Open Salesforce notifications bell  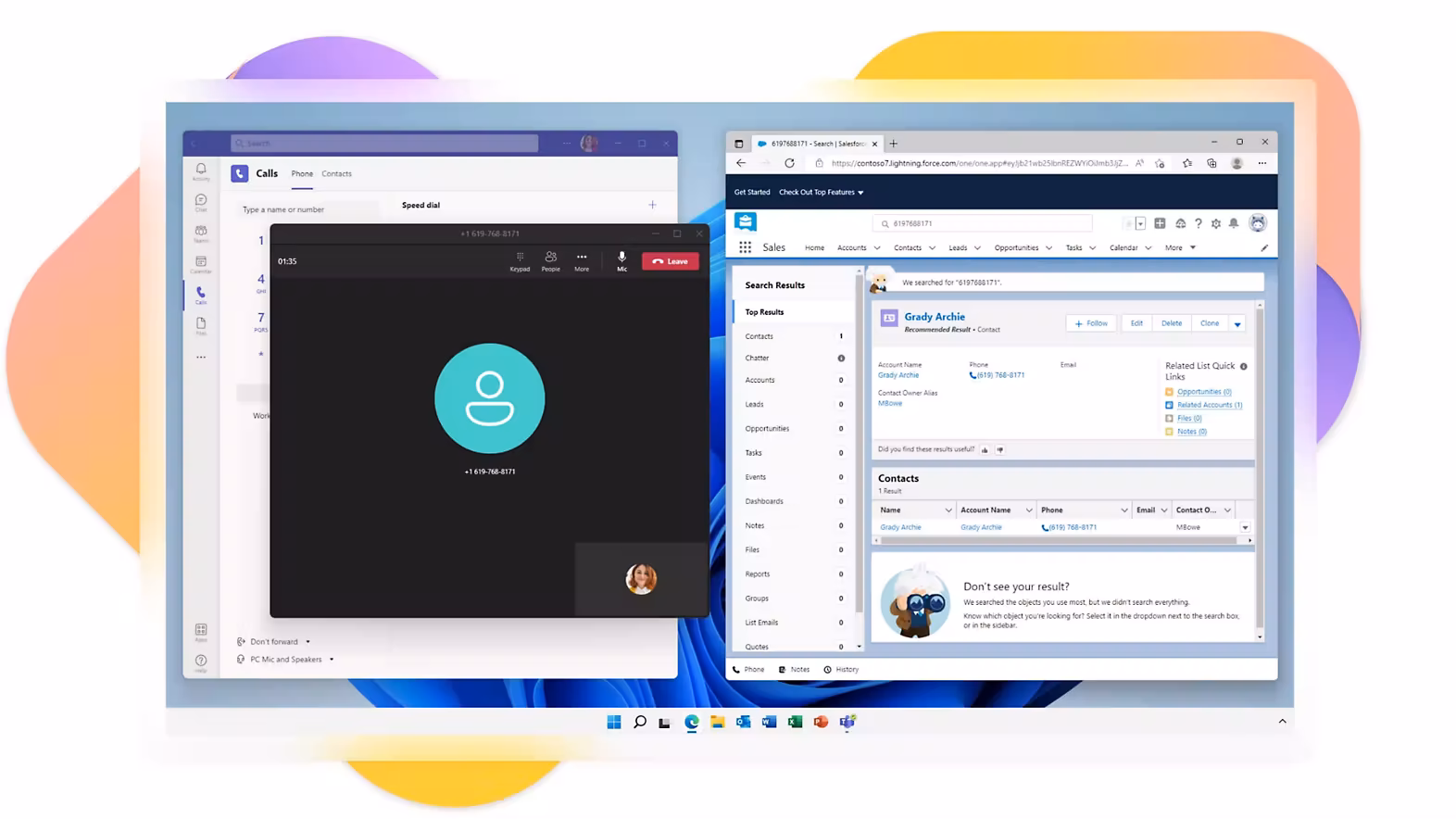coord(1234,223)
